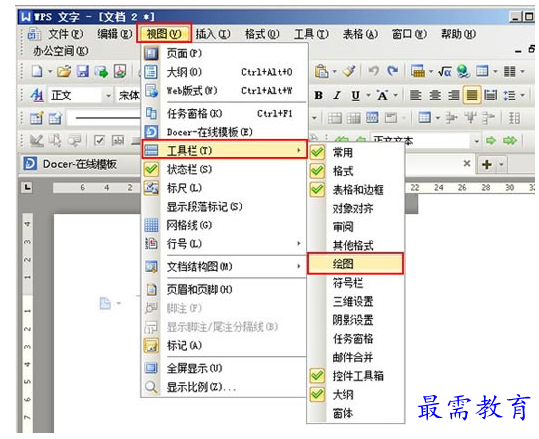
Task: Click the Undo arrow icon
Action: 373,71
